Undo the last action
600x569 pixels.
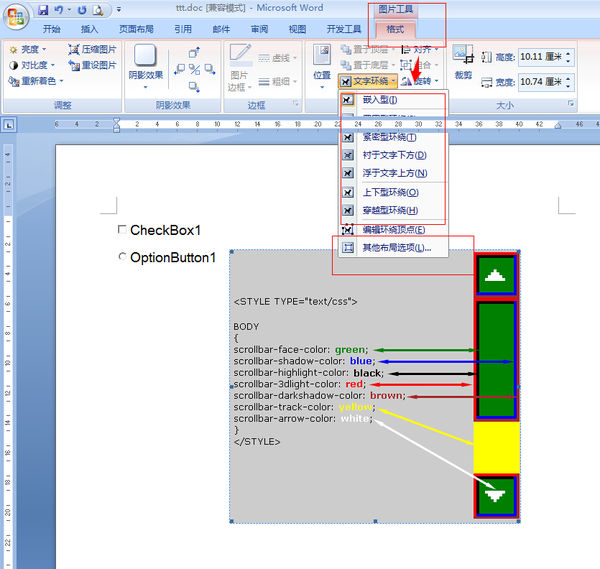tap(59, 10)
